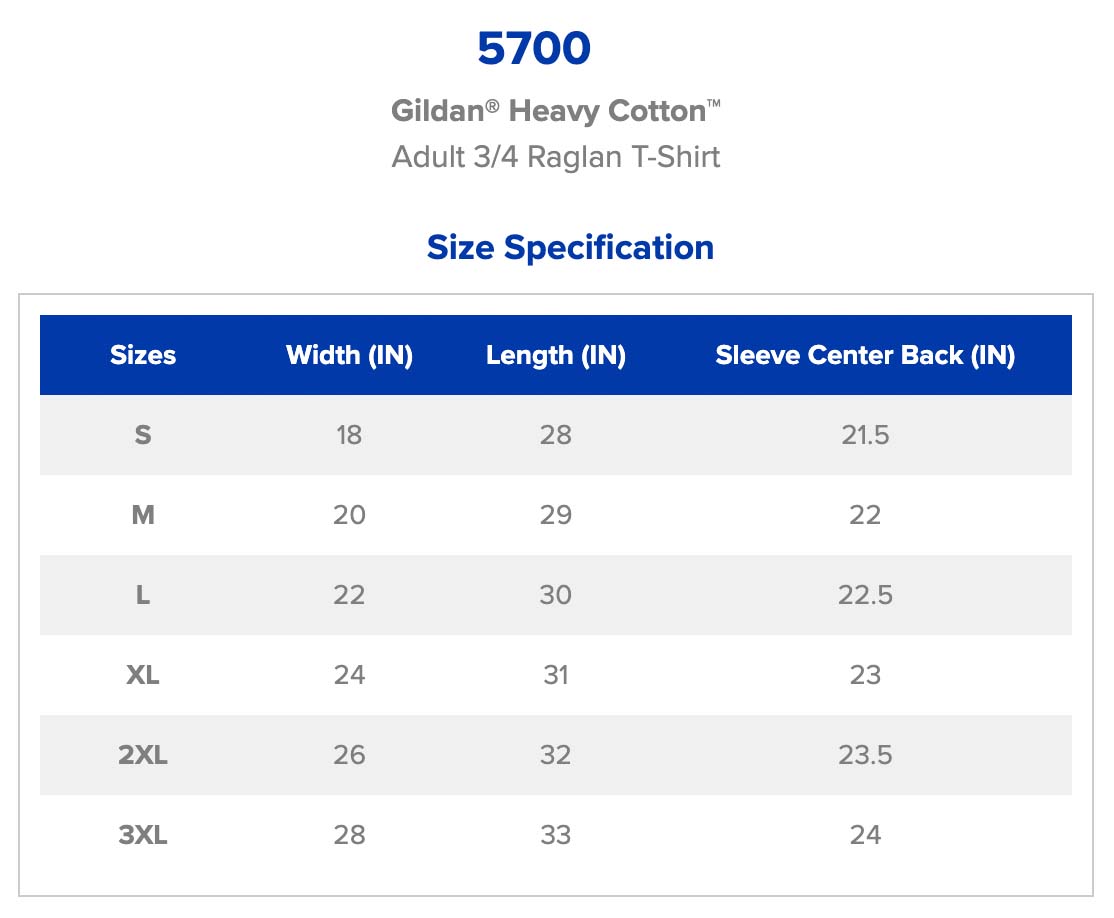The image size is (1114, 918).
Task: Click the 3XL size row label
Action: [x=143, y=835]
